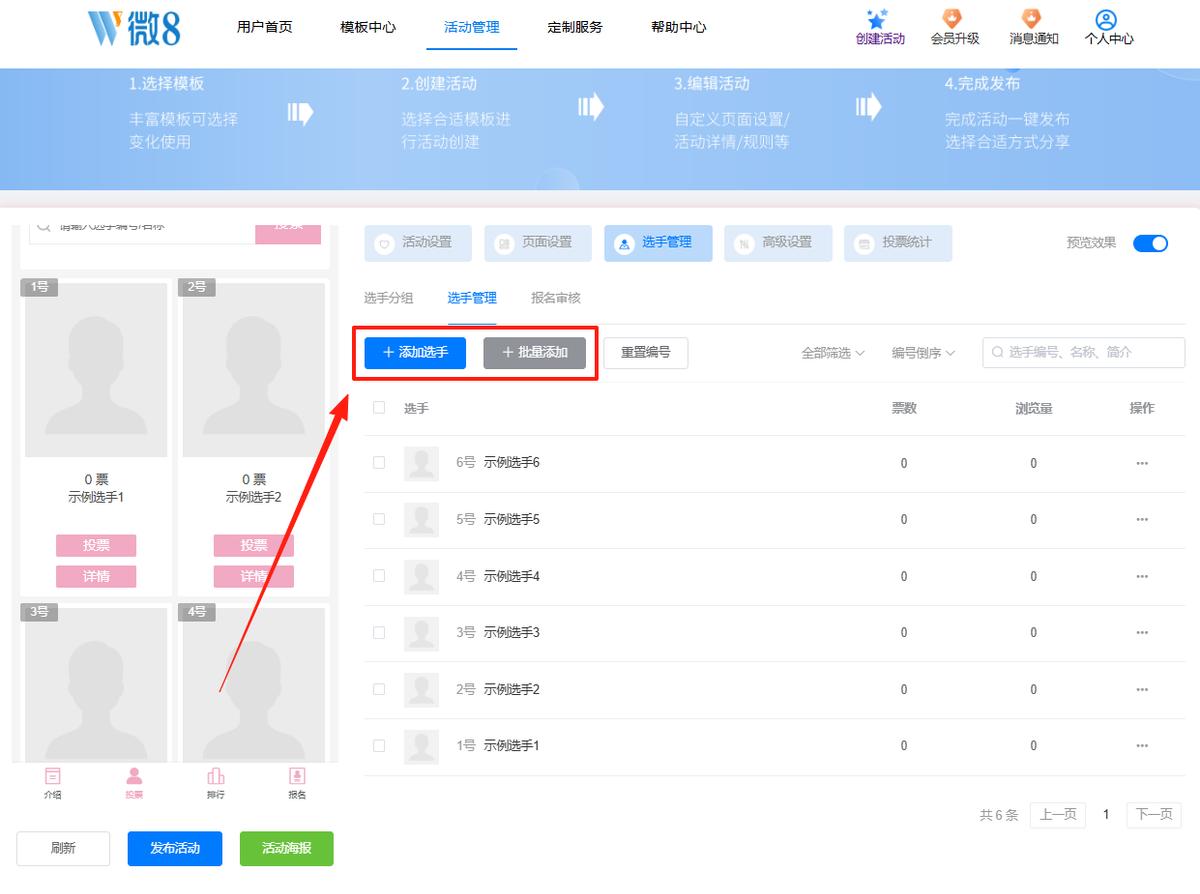The image size is (1200, 894).
Task: Click the green 活动海报 button
Action: tap(287, 848)
